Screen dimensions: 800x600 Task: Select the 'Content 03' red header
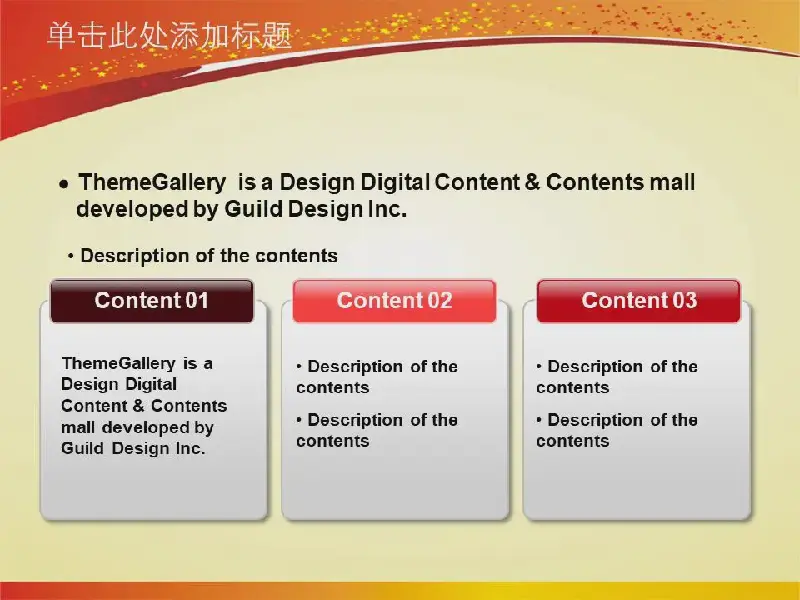pos(639,301)
